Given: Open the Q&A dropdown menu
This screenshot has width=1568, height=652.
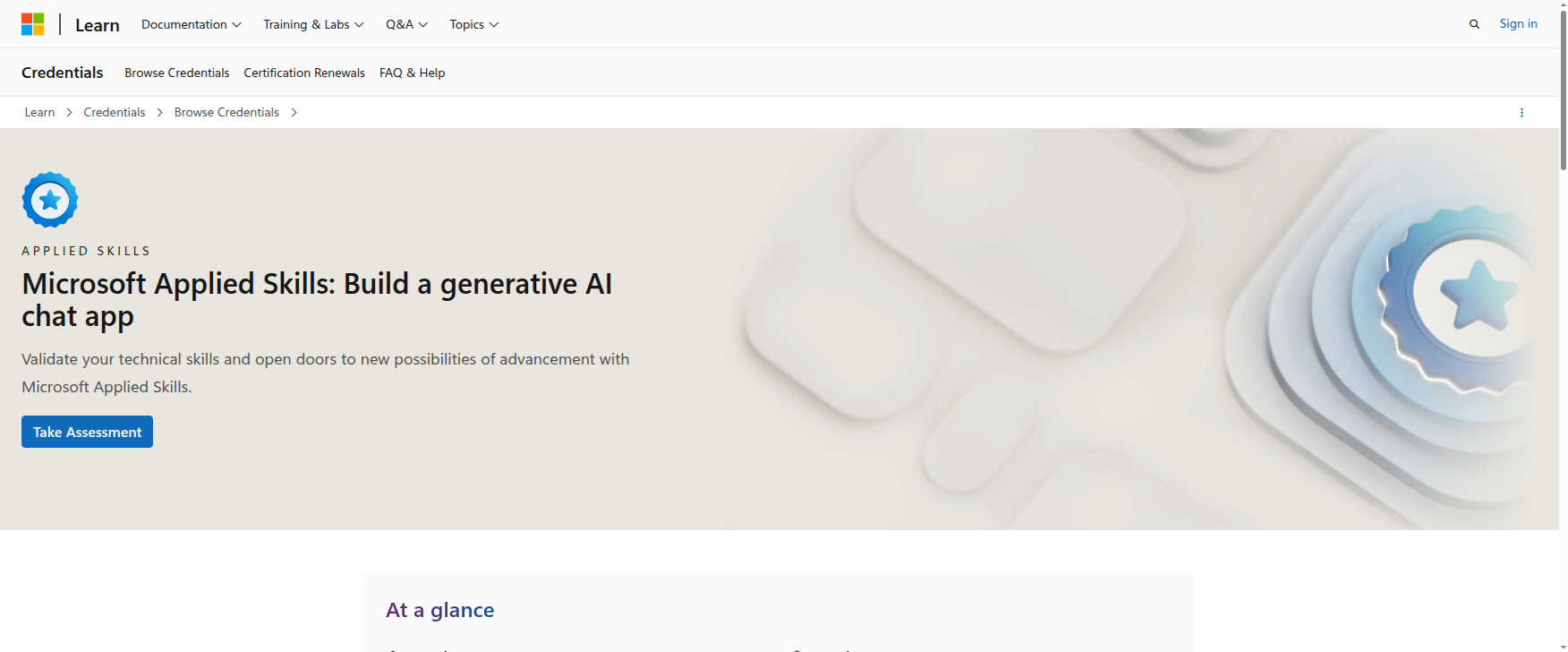Looking at the screenshot, I should click(x=406, y=24).
